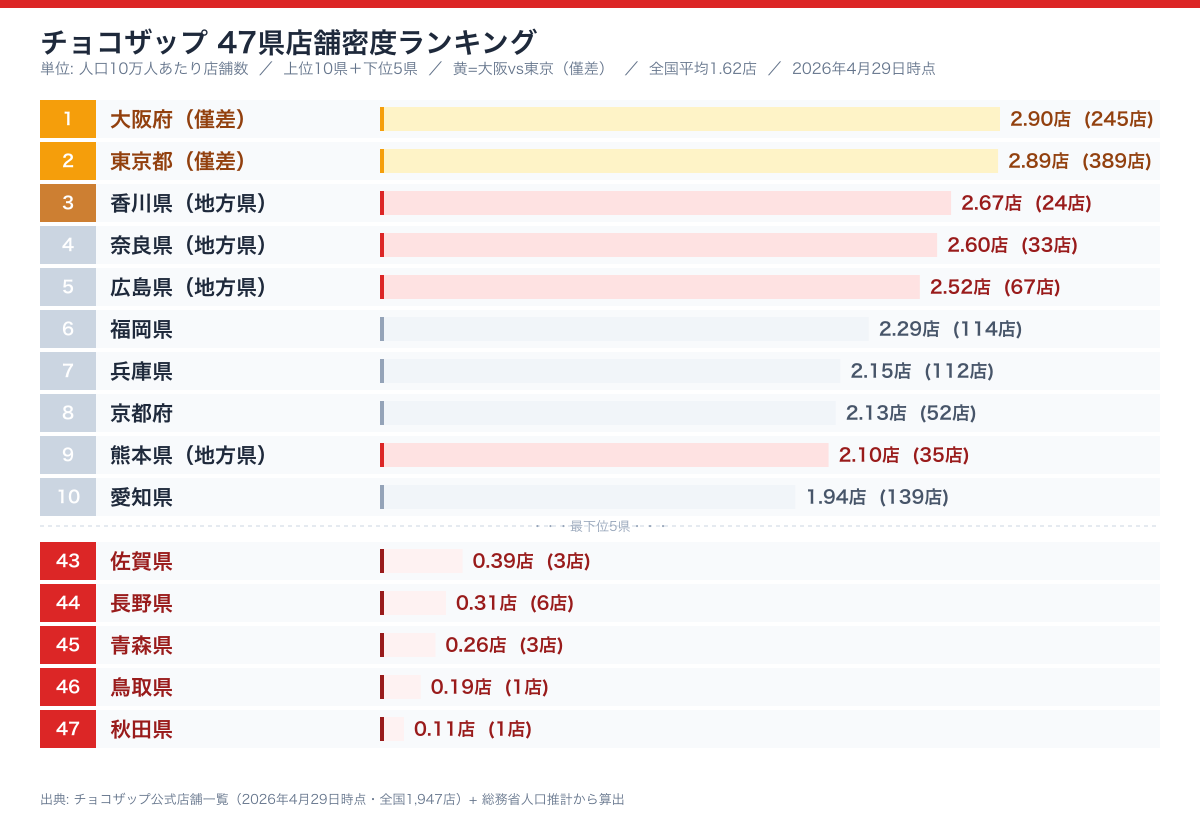The image size is (1200, 820).
Task: Select rank badge 2 for 東京都
Action: coord(68,161)
